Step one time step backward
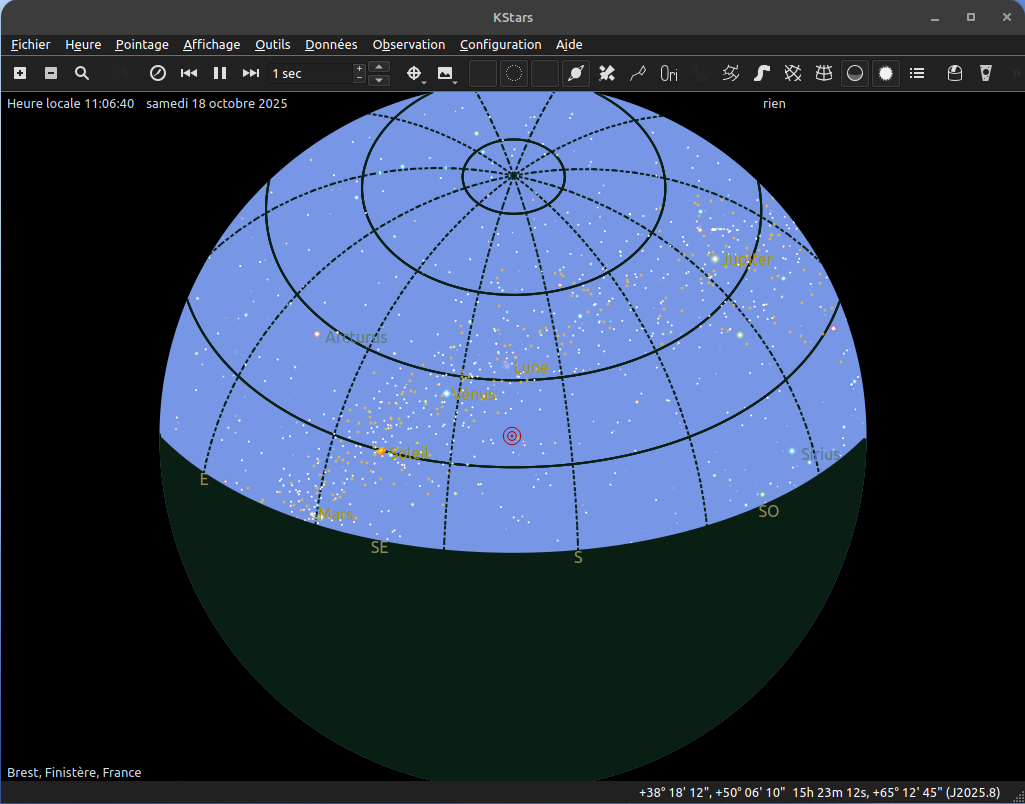This screenshot has width=1025, height=804. pyautogui.click(x=188, y=73)
